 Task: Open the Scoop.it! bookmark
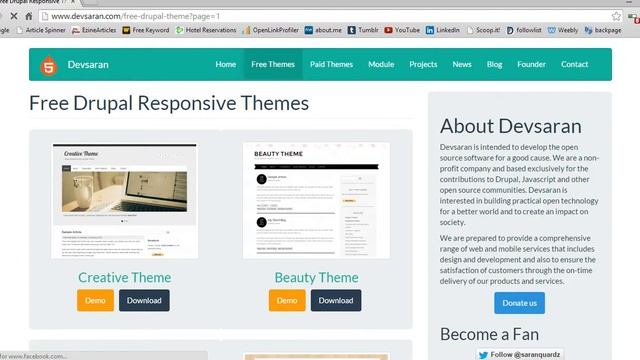point(483,30)
